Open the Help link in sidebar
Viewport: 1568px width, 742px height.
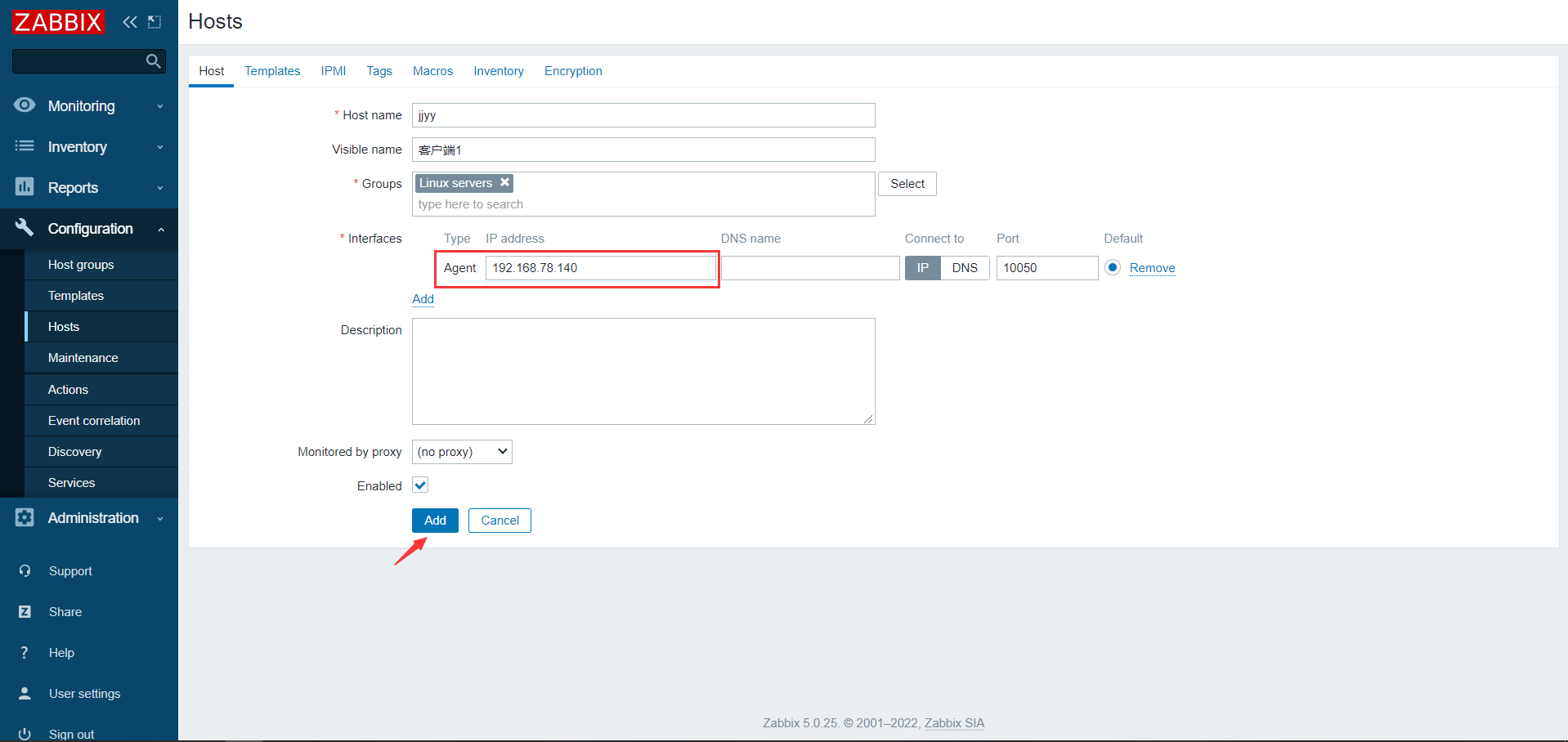point(61,653)
